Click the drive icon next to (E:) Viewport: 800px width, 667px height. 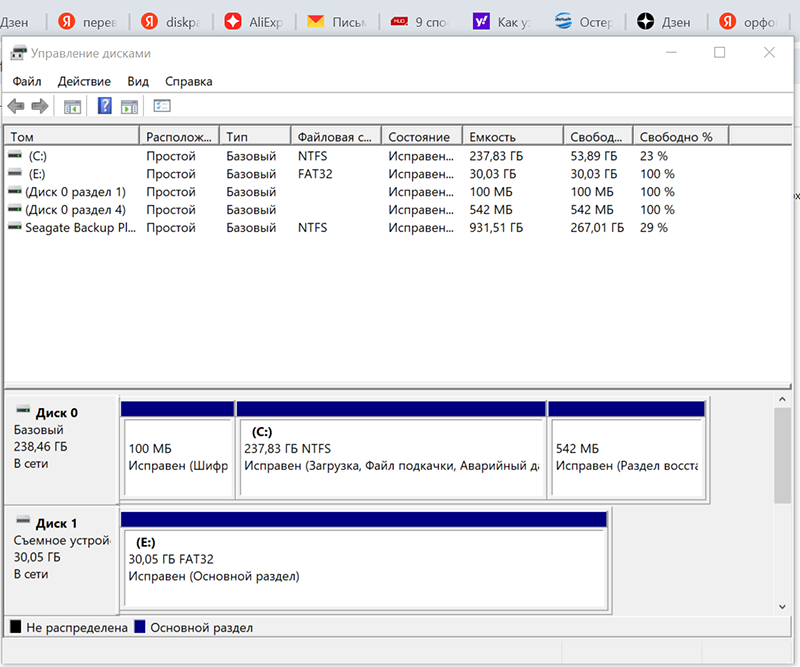tap(15, 172)
